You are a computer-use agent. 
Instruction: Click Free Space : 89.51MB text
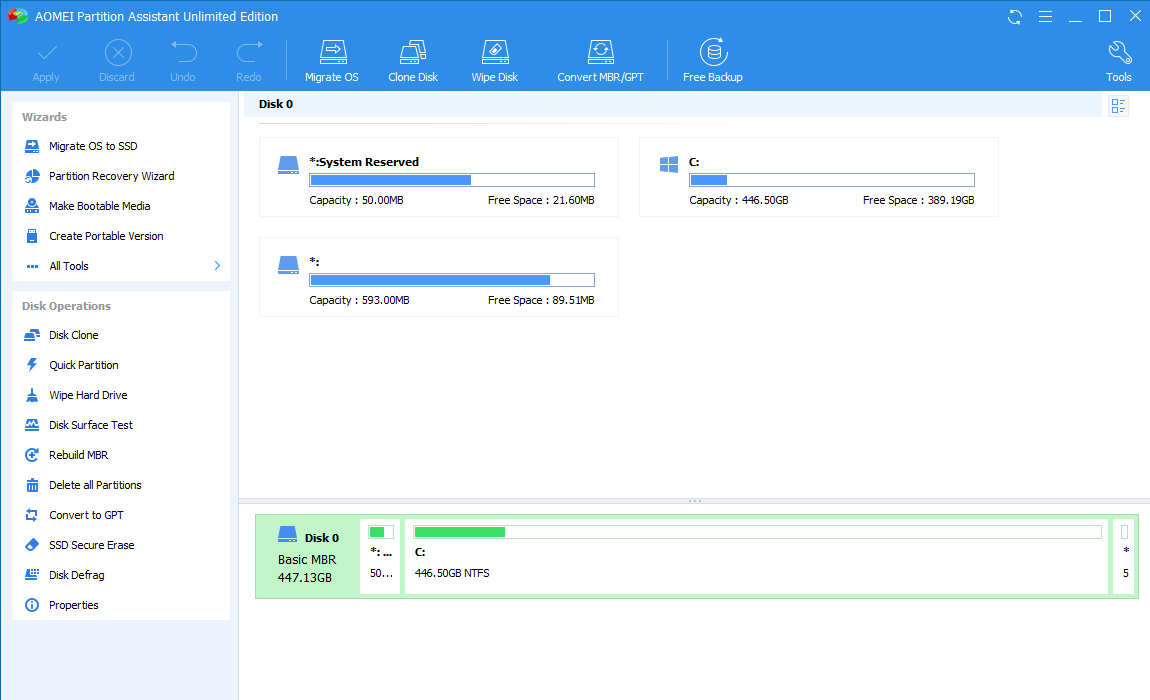pos(541,300)
